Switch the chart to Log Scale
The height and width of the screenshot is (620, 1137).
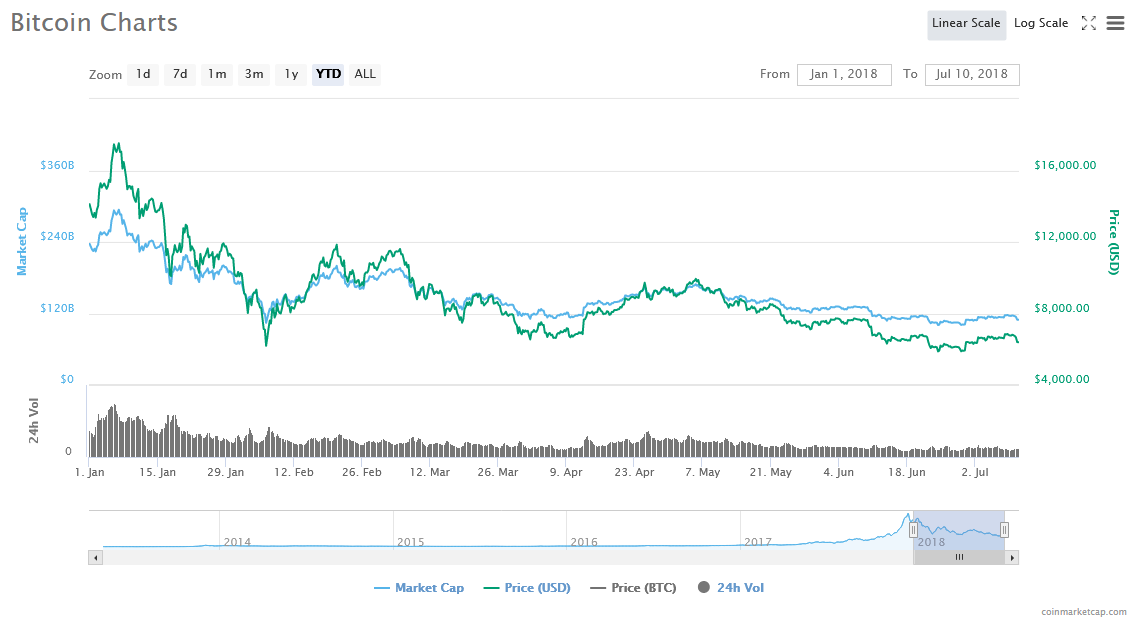[x=1040, y=22]
